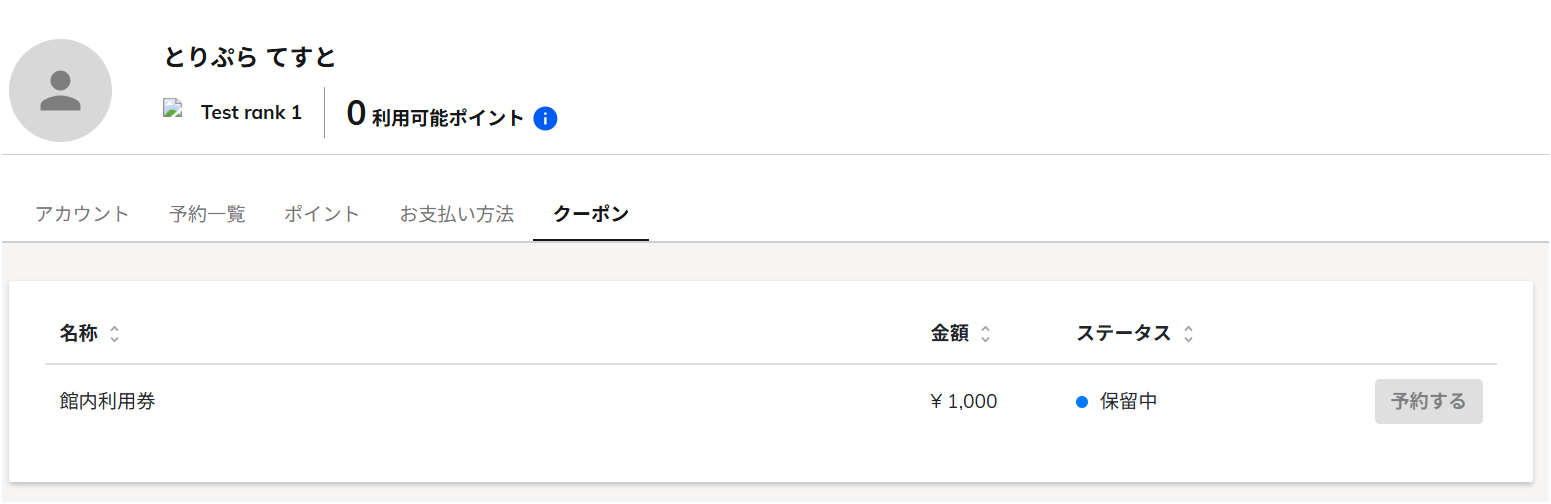The height and width of the screenshot is (504, 1551).
Task: Click the blue points info icon
Action: [545, 118]
